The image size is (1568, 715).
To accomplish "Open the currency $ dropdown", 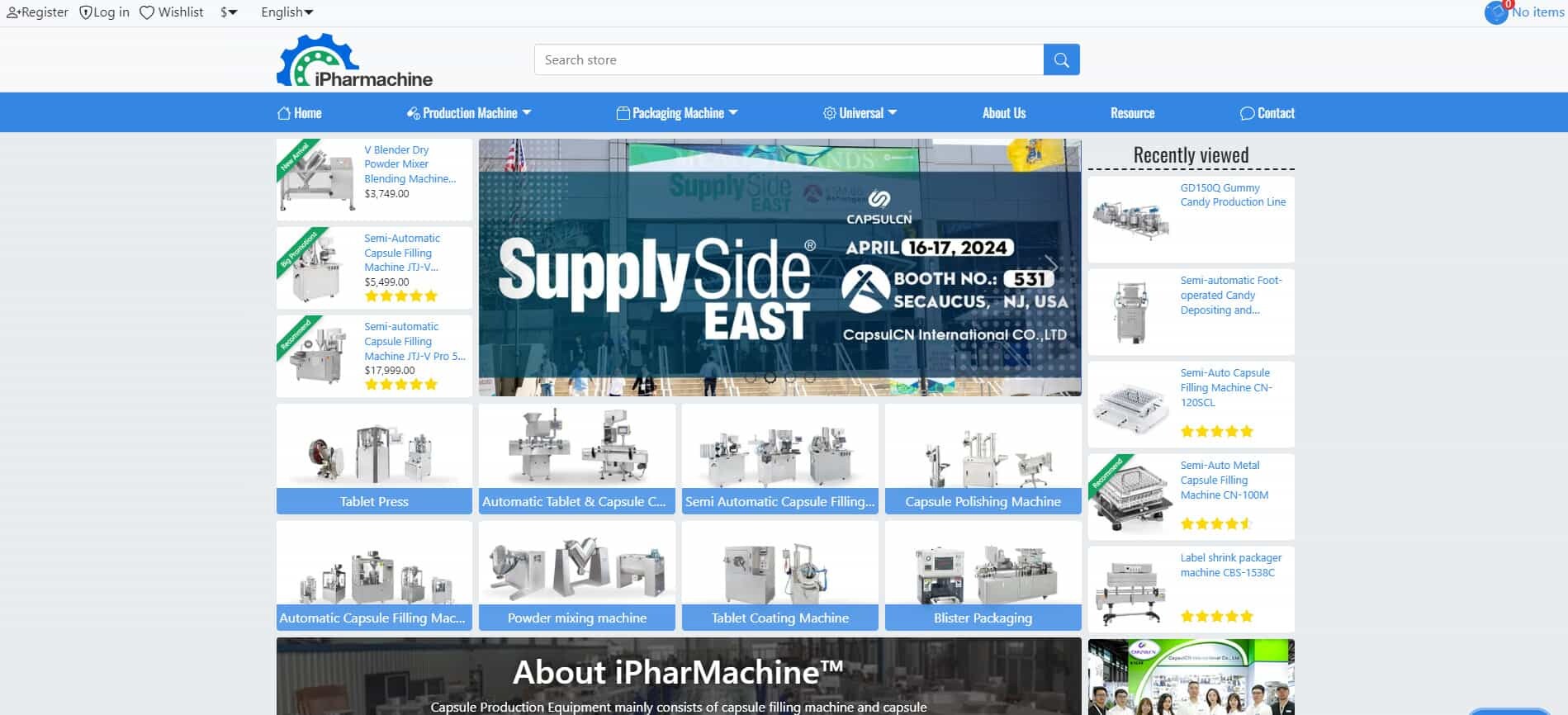I will pos(229,12).
